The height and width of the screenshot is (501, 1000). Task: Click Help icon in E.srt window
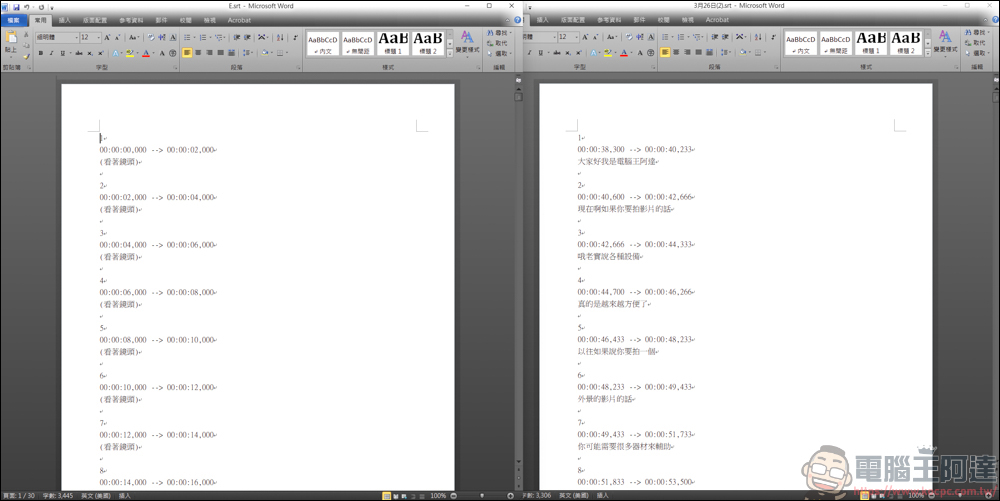518,20
